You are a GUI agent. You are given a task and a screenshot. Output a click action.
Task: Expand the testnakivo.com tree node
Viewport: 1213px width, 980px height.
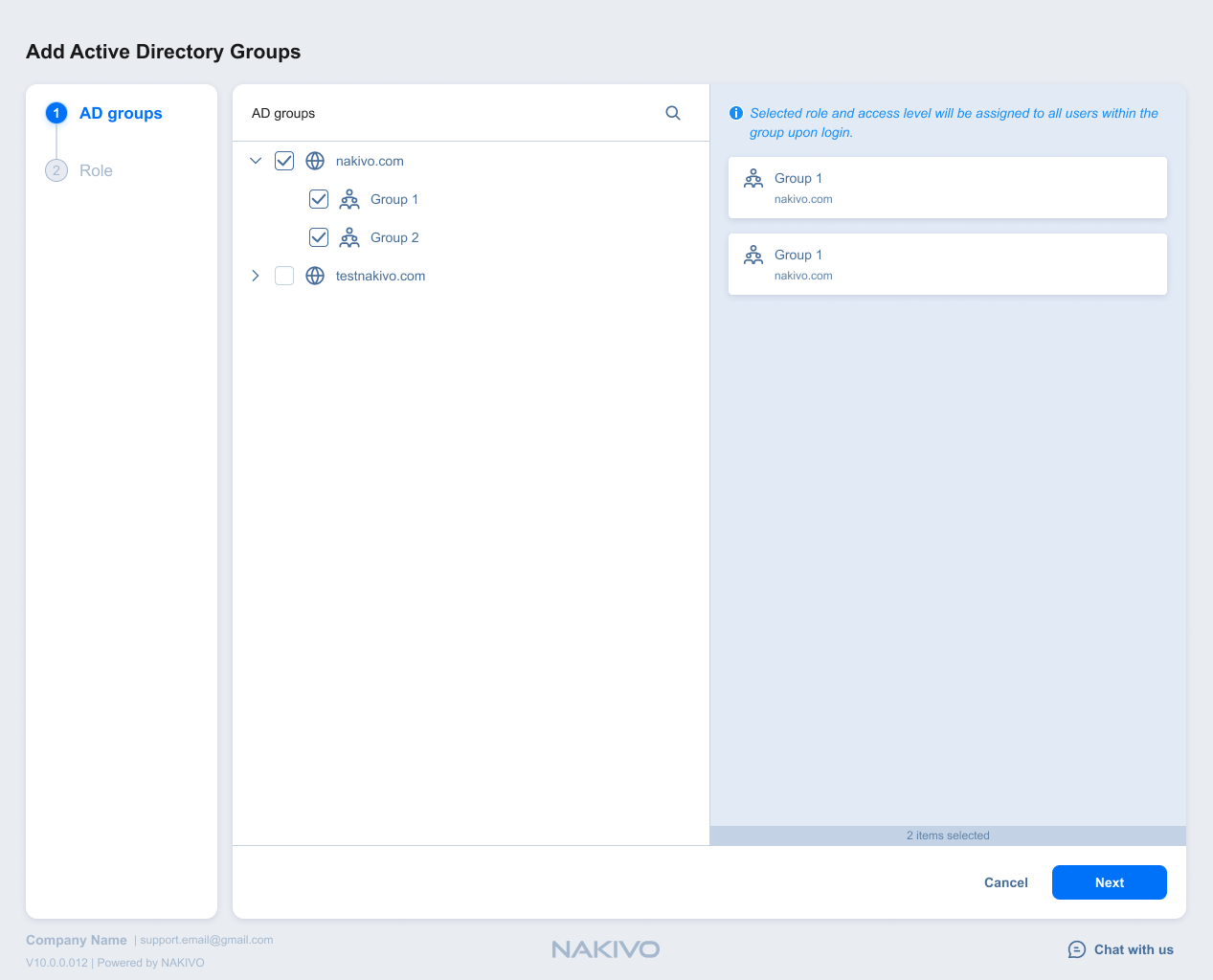[256, 275]
